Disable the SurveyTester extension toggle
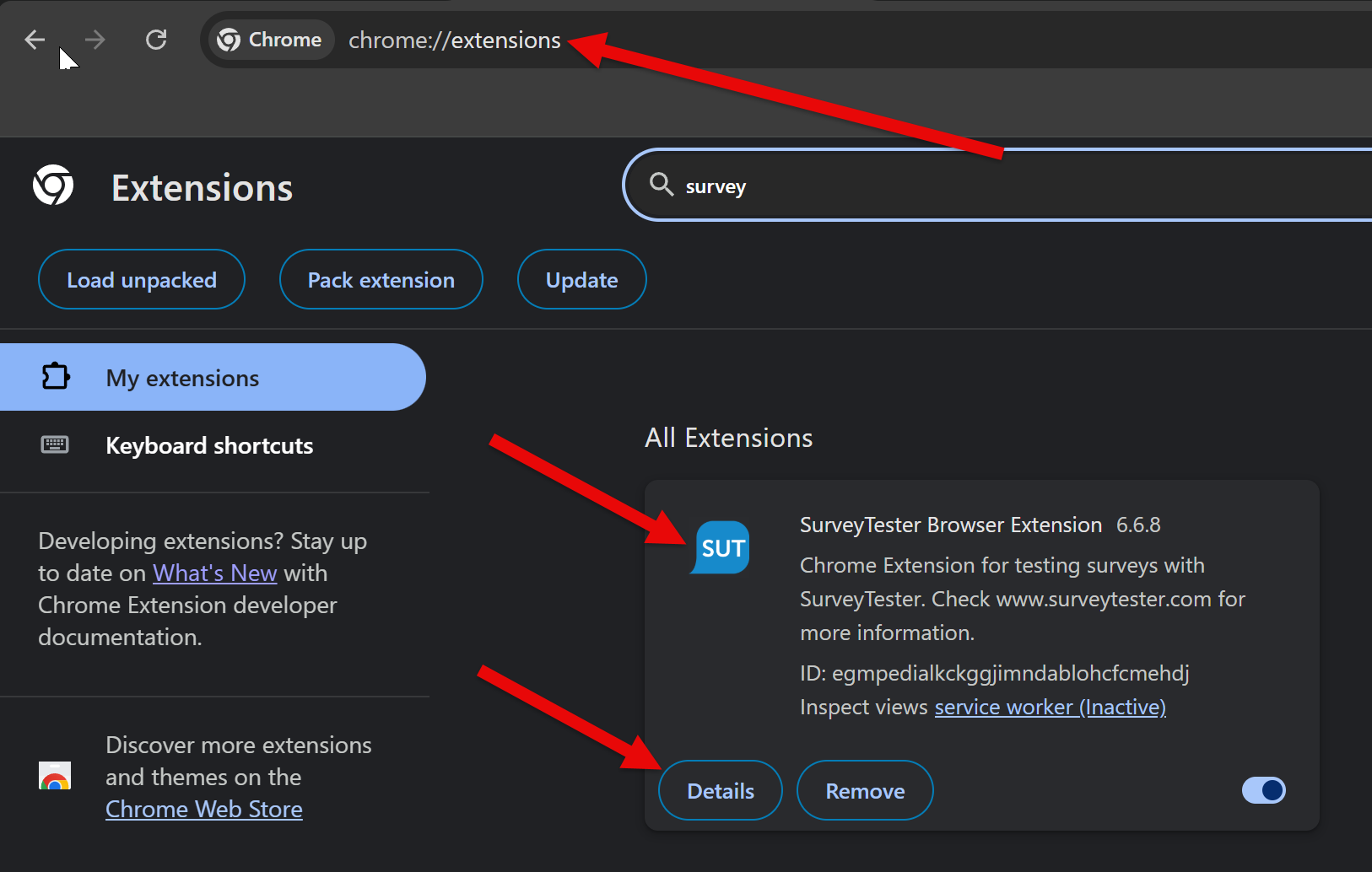 (x=1263, y=790)
